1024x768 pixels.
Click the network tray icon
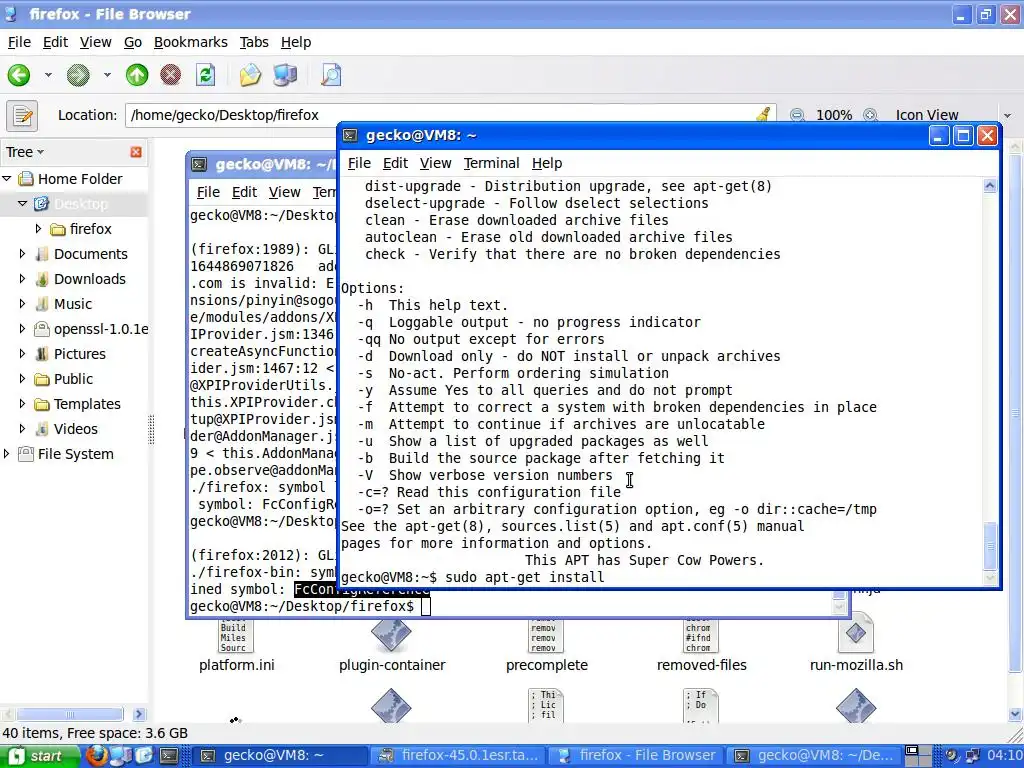coord(972,756)
